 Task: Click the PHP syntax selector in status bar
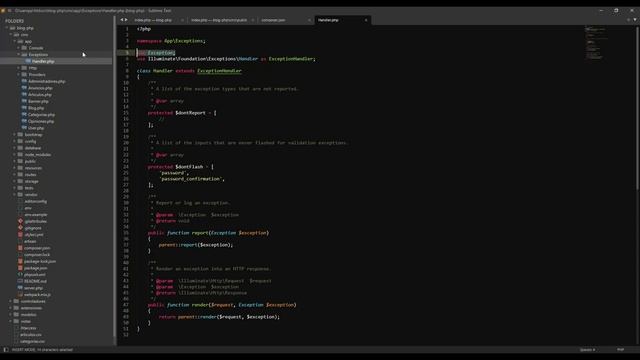click(621, 350)
